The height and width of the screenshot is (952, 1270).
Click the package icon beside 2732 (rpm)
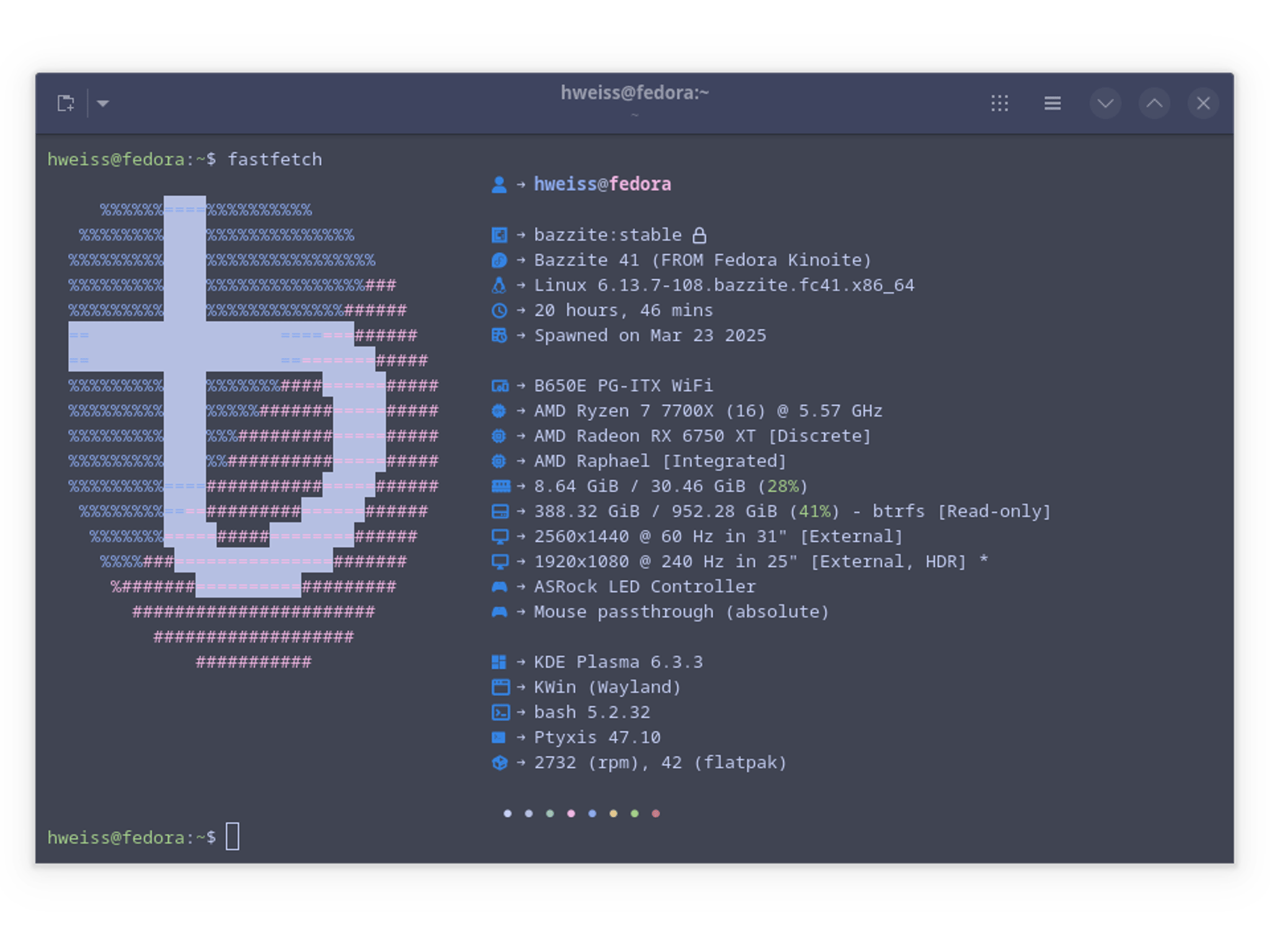pyautogui.click(x=499, y=762)
